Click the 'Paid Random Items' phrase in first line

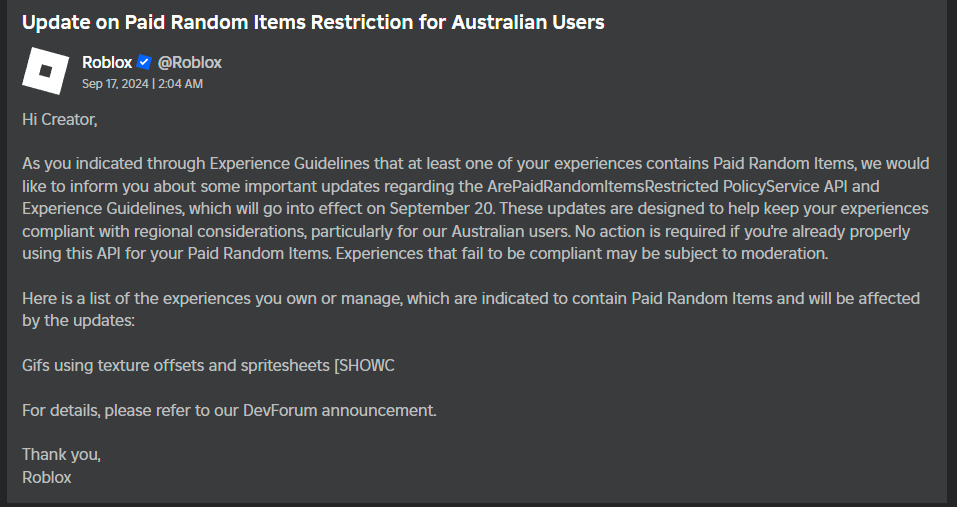pos(784,164)
